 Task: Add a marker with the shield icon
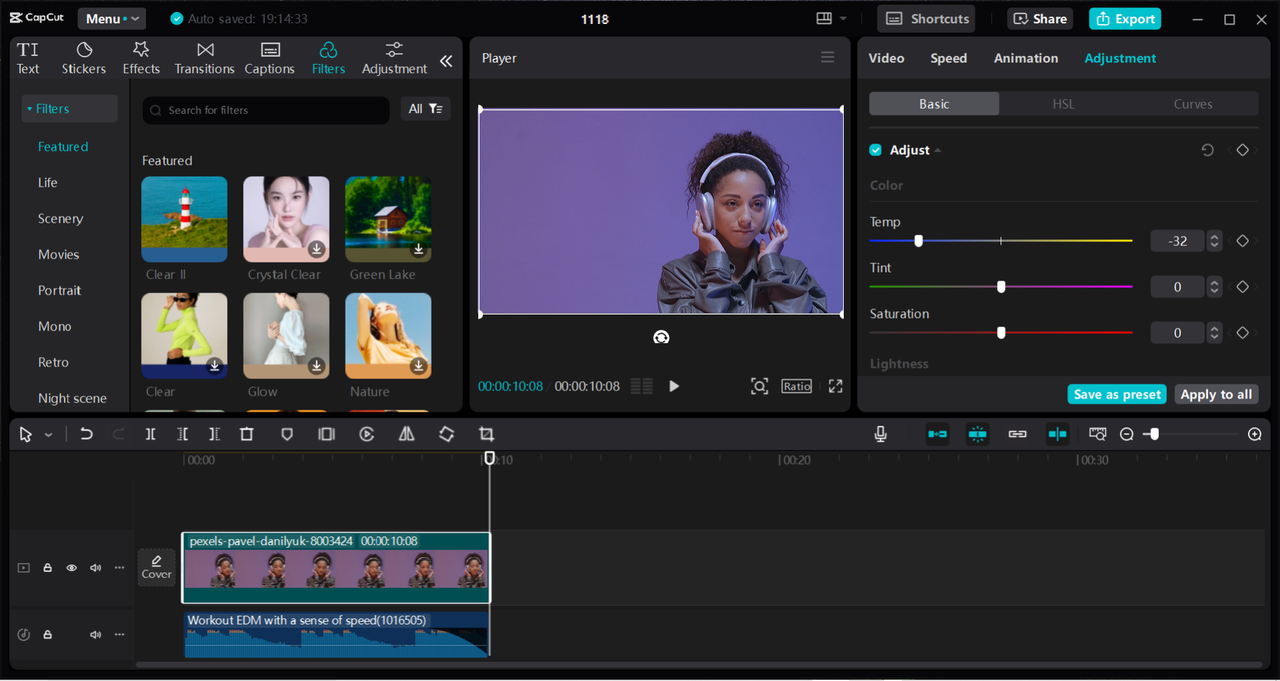[287, 434]
